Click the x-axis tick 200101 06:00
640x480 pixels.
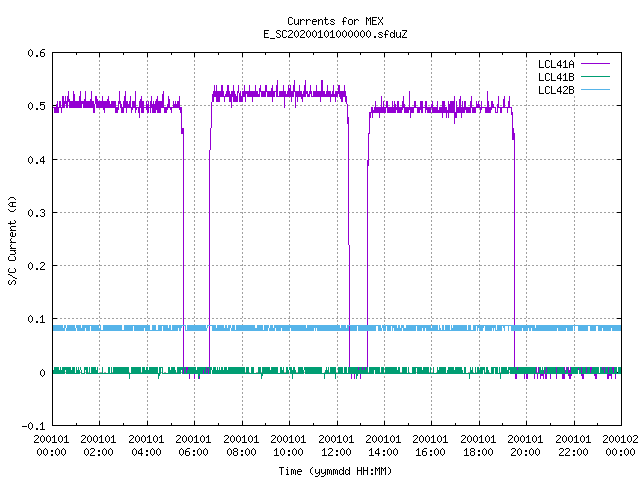[x=193, y=446]
